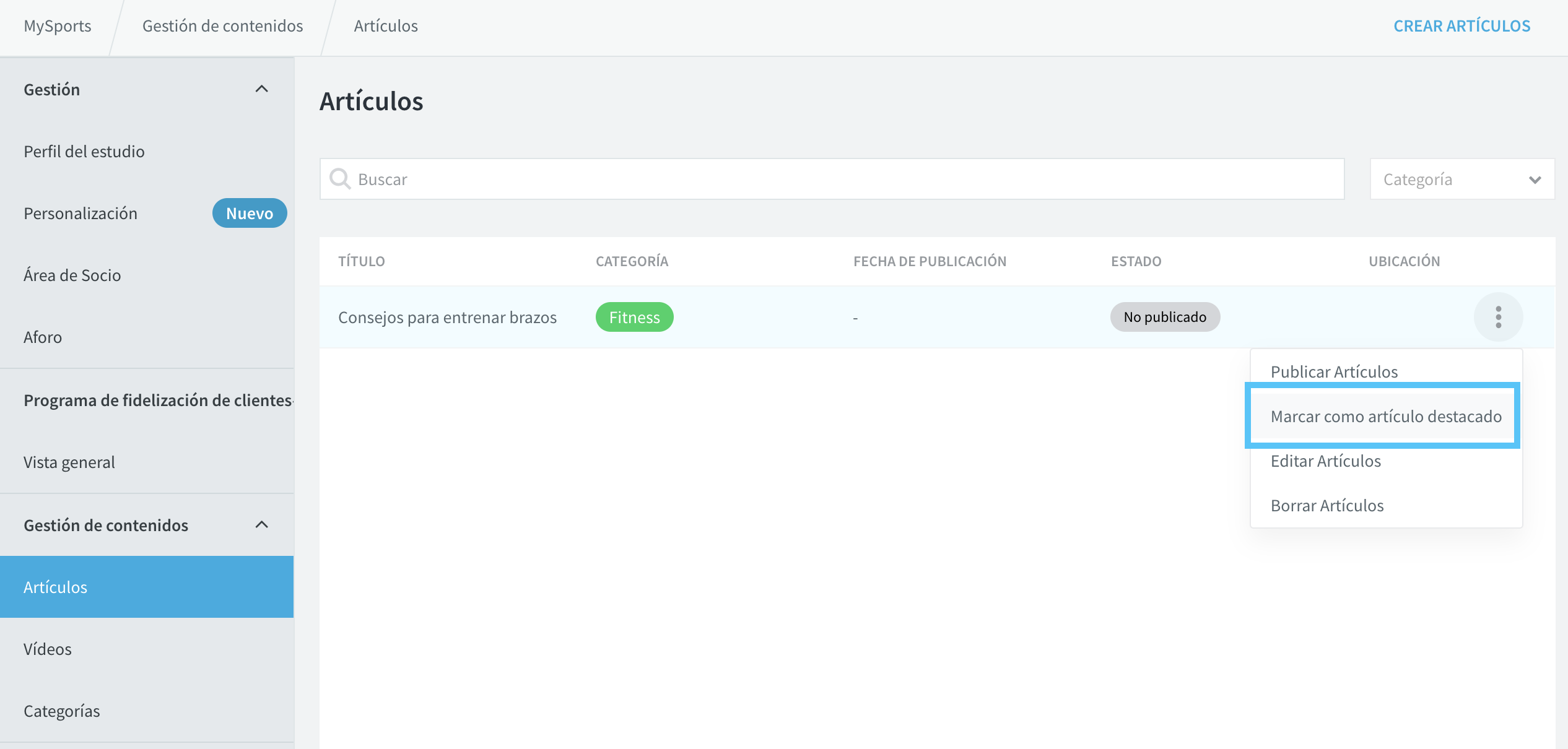Collapse the Gestión de contenidos section chevron
This screenshot has height=749, width=1568.
point(262,525)
